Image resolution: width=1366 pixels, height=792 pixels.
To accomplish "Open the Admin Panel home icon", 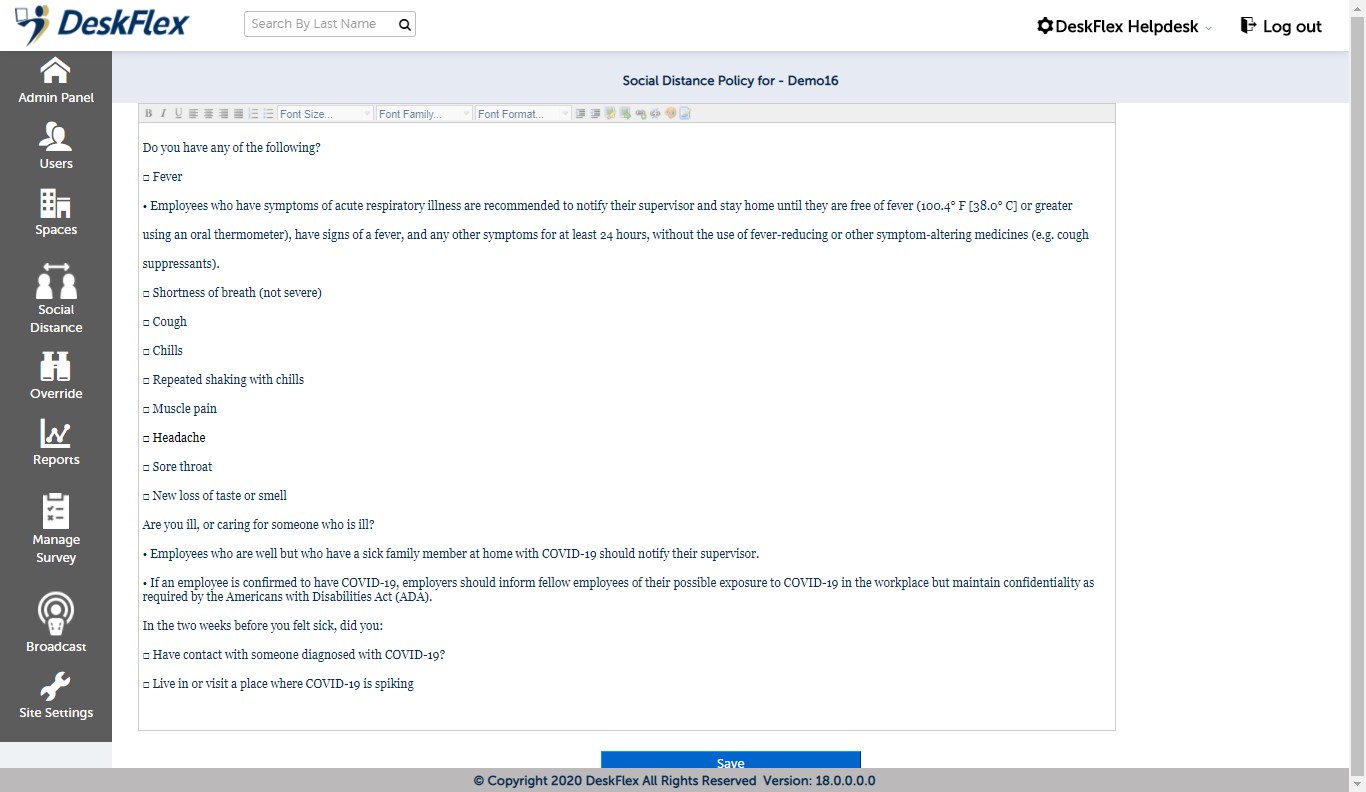I will click(56, 71).
